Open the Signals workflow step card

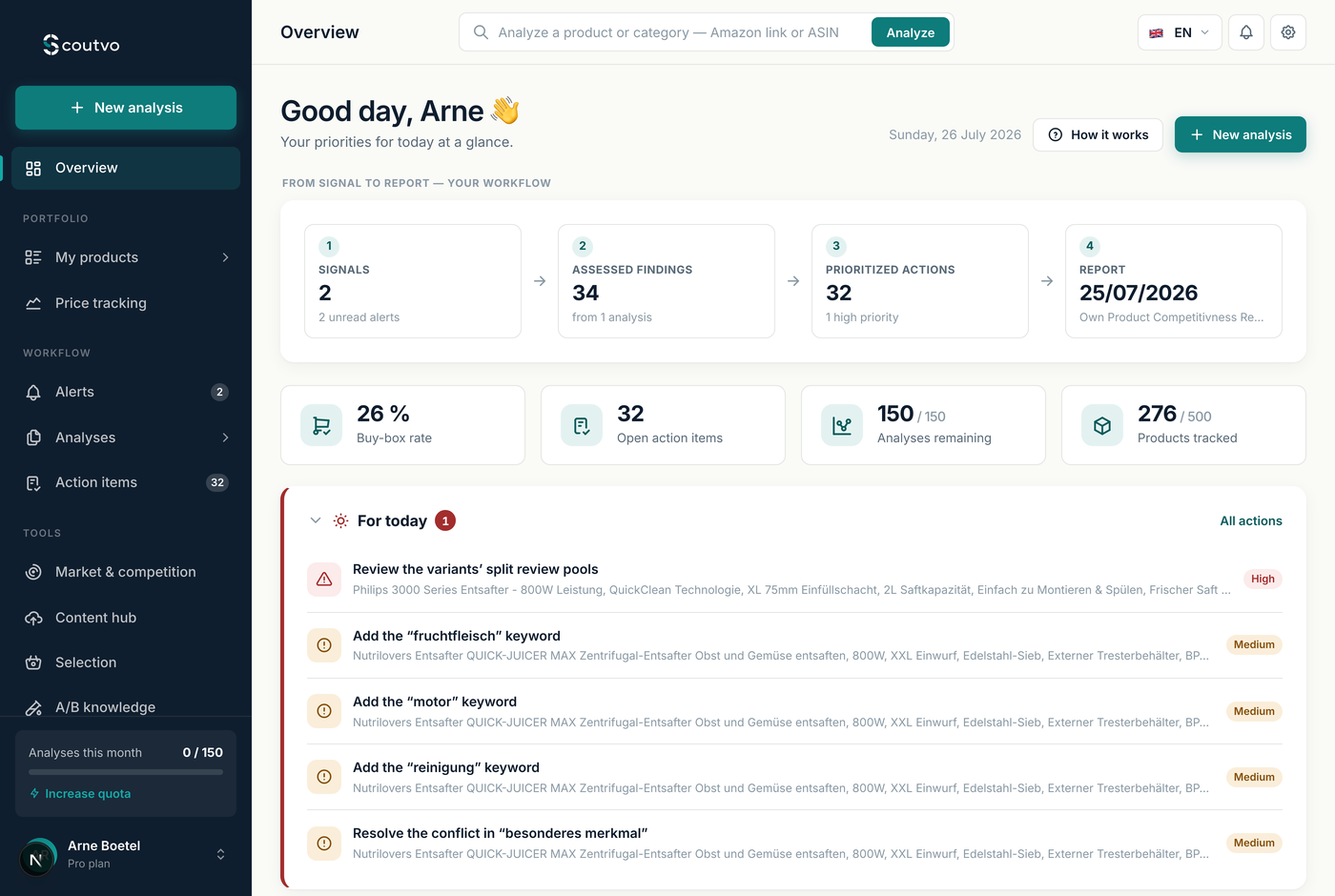pyautogui.click(x=413, y=281)
